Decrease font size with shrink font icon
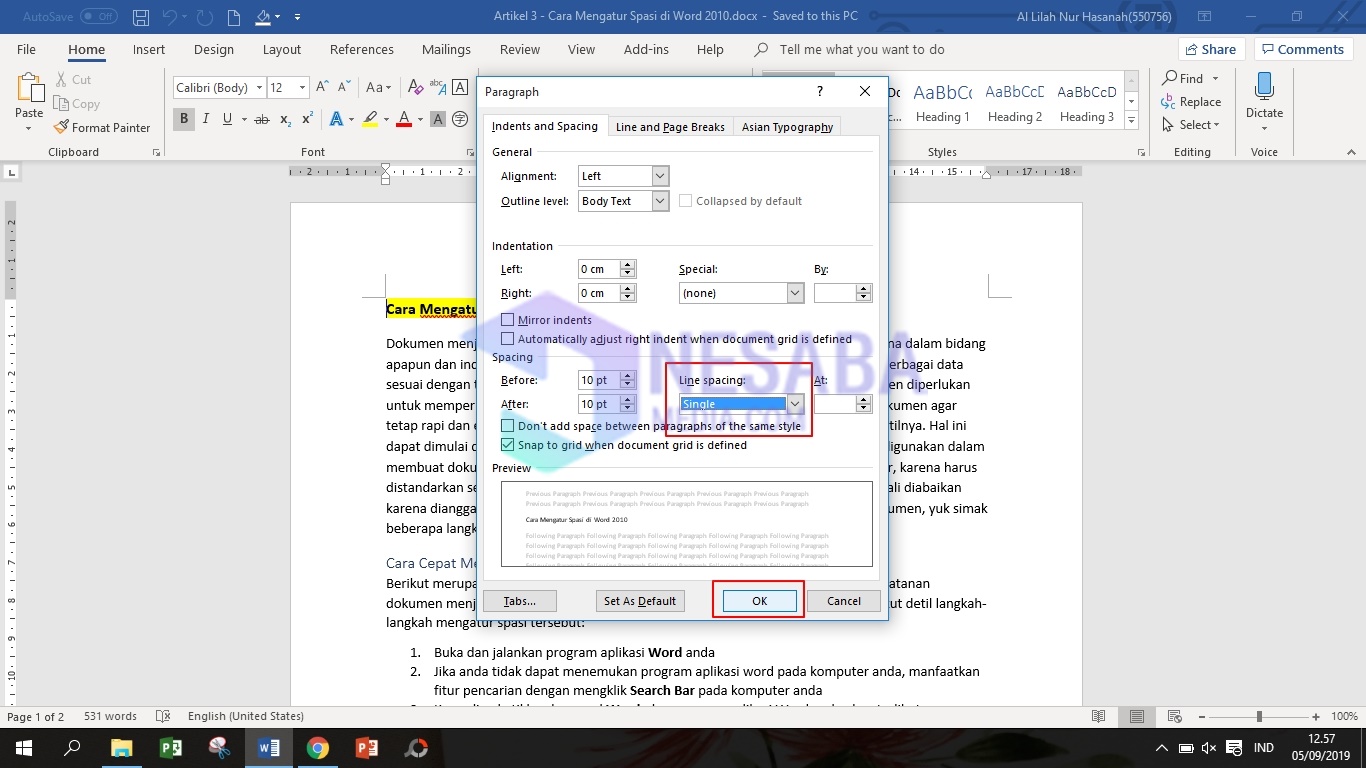Image resolution: width=1366 pixels, height=768 pixels. [x=346, y=88]
